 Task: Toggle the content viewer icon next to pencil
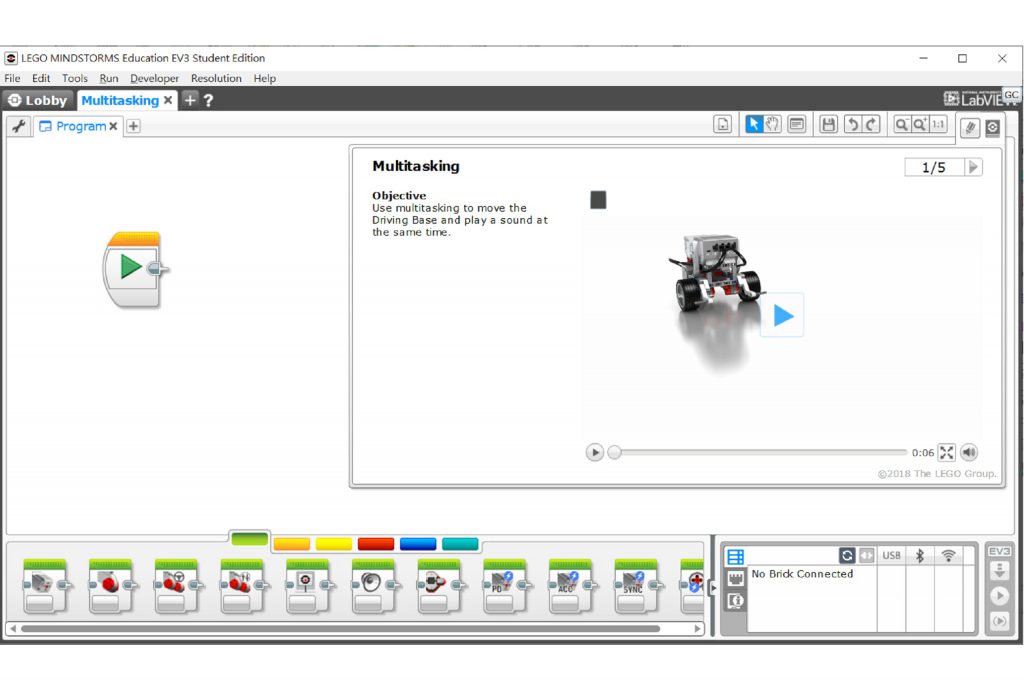[993, 127]
